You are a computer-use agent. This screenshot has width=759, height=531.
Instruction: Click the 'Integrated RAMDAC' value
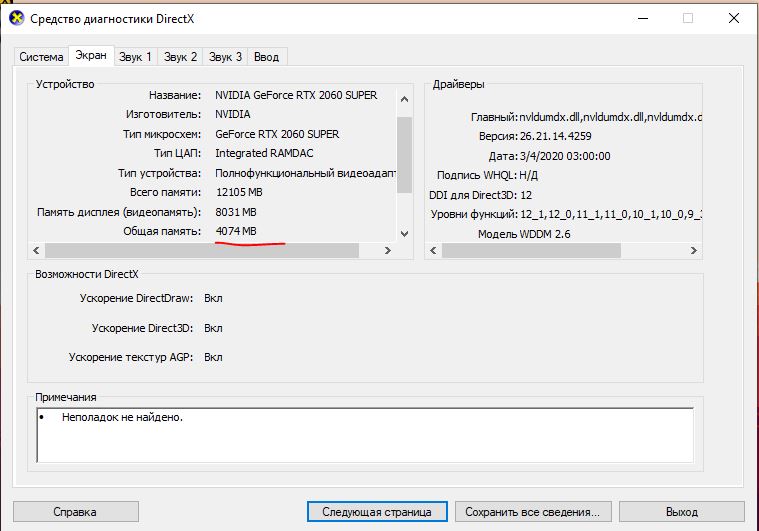[264, 153]
